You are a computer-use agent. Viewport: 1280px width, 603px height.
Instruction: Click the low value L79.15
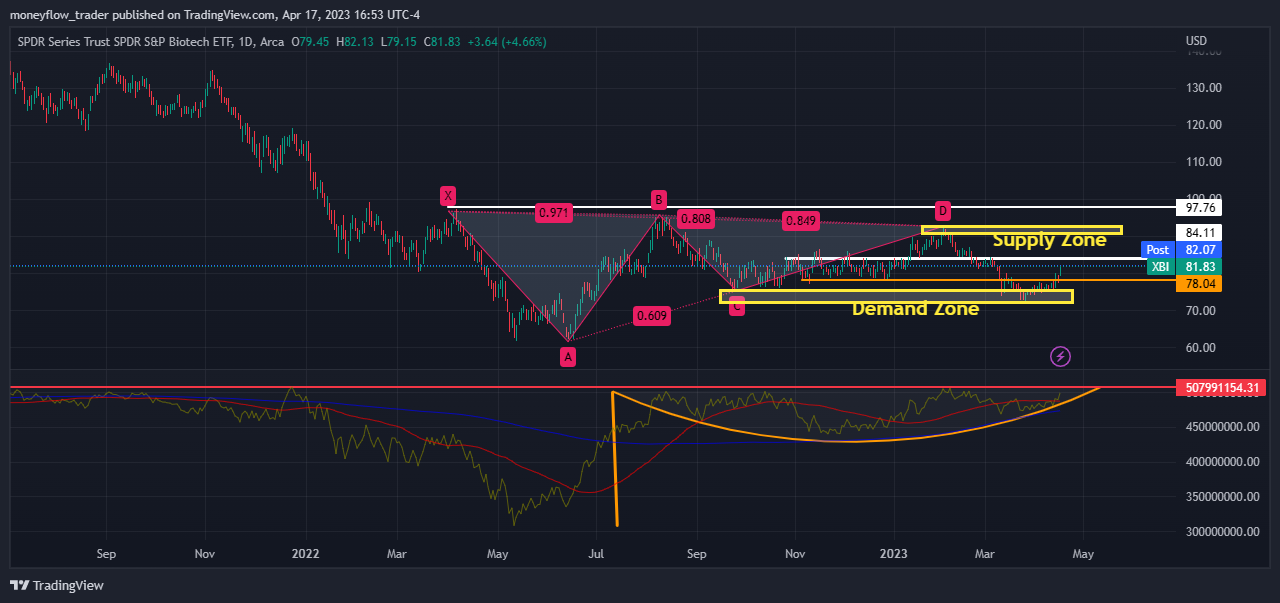click(399, 42)
